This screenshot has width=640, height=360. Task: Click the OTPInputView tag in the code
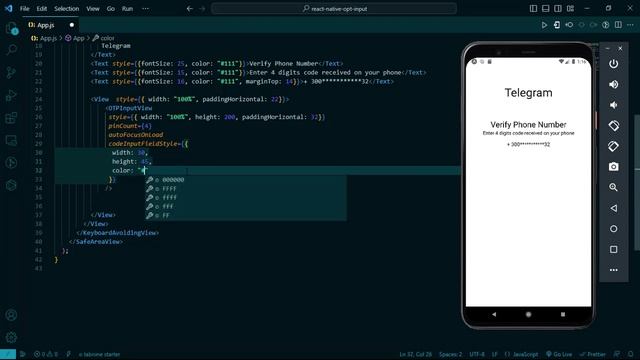click(130, 108)
